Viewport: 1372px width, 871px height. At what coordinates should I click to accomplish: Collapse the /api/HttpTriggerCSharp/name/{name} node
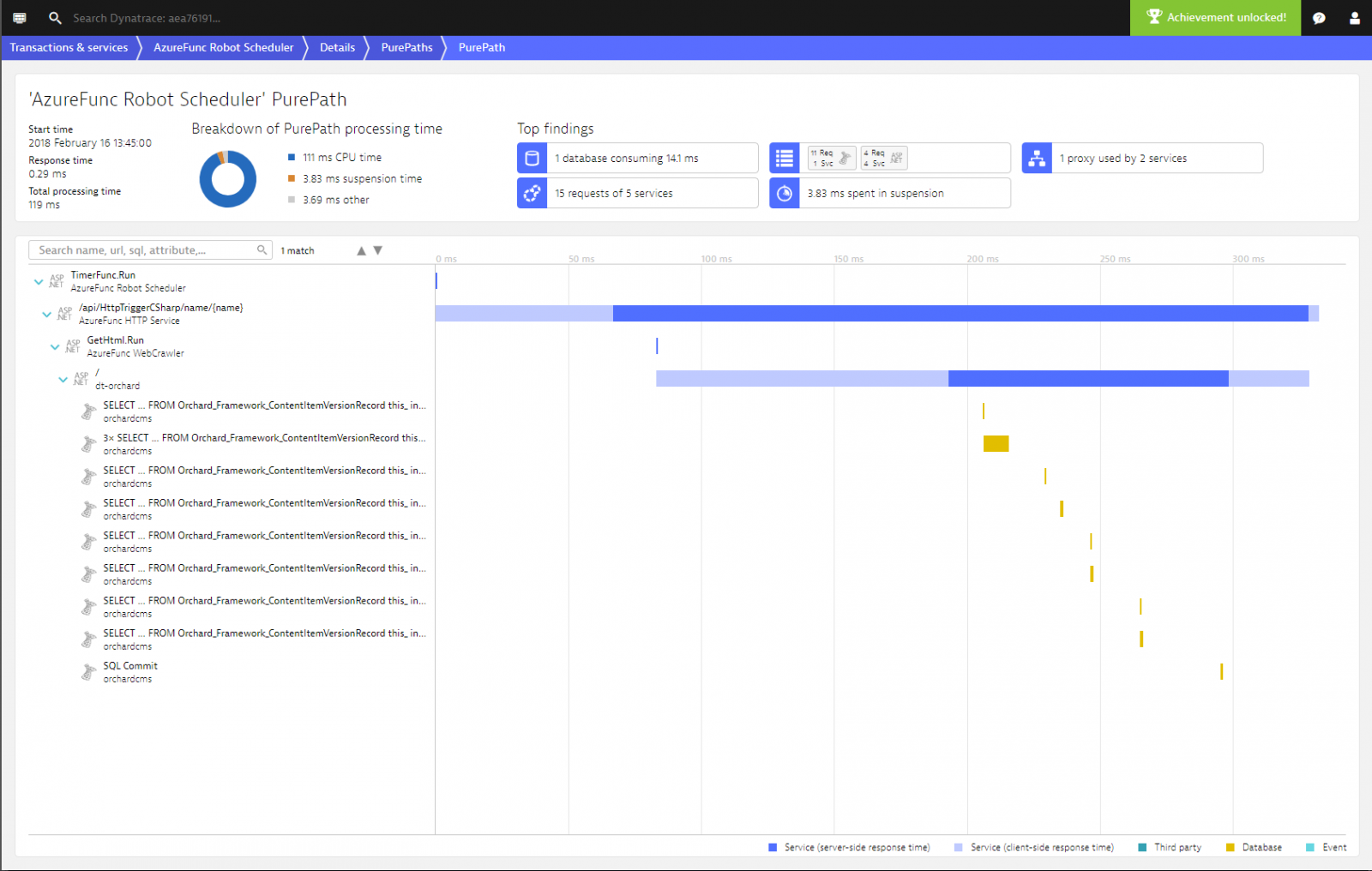46,314
